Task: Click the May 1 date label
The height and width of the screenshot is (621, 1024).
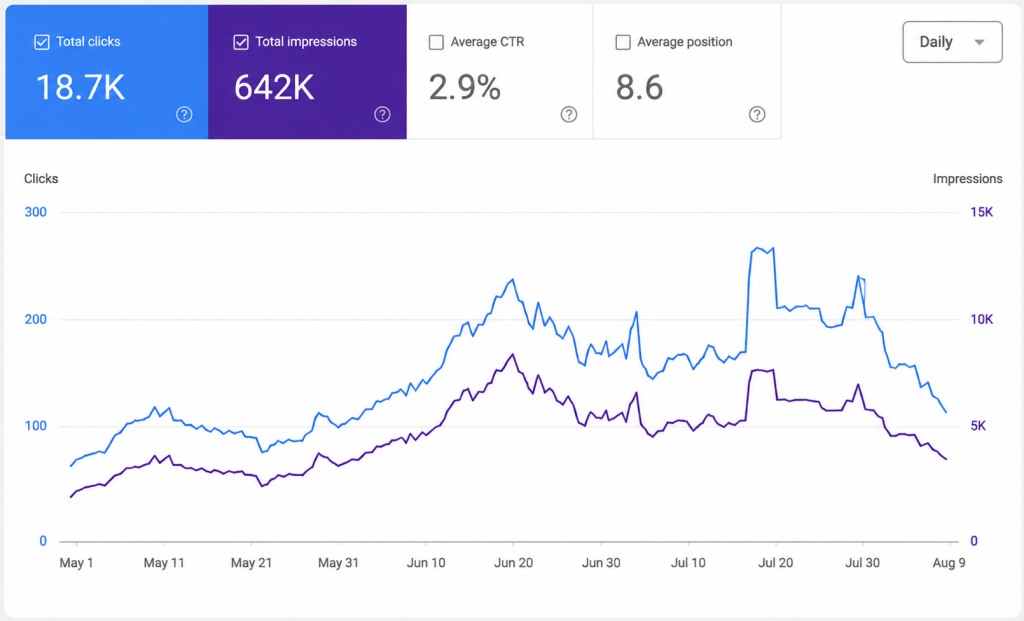Action: pos(76,563)
